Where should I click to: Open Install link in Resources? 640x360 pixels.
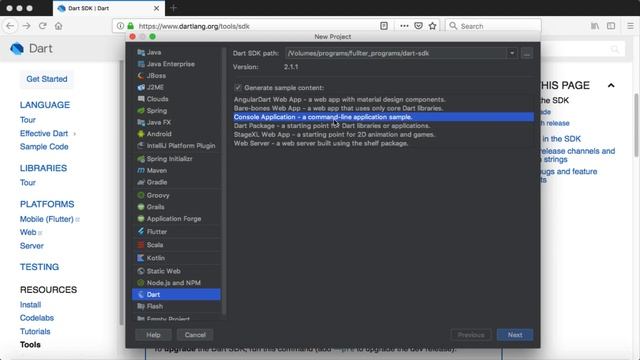pyautogui.click(x=30, y=304)
